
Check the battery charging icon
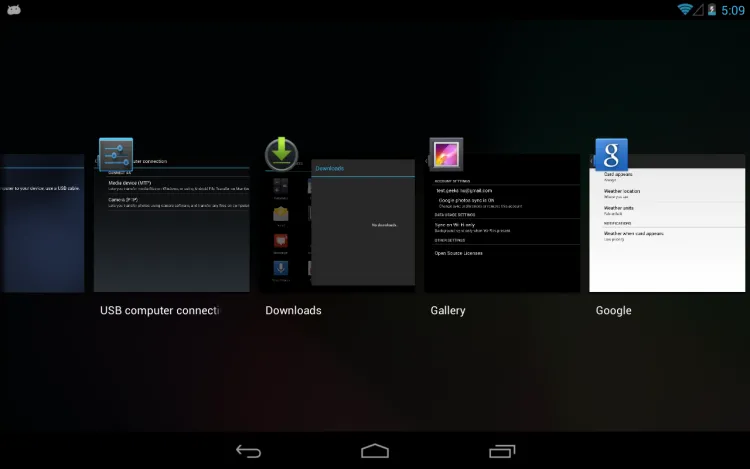[x=712, y=10]
